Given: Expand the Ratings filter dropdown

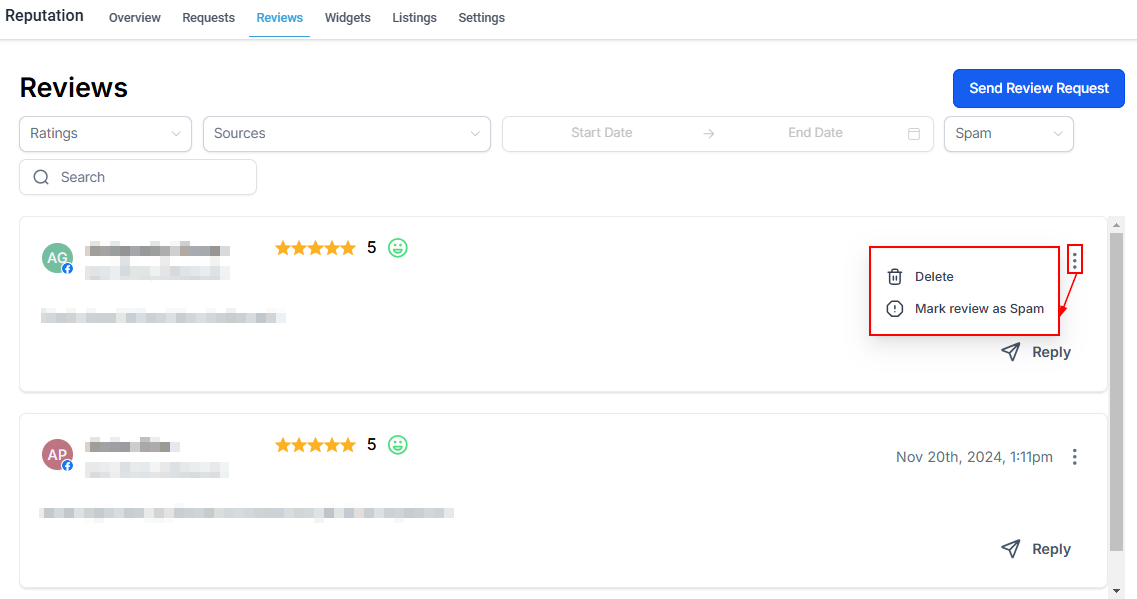Looking at the screenshot, I should click(x=105, y=134).
